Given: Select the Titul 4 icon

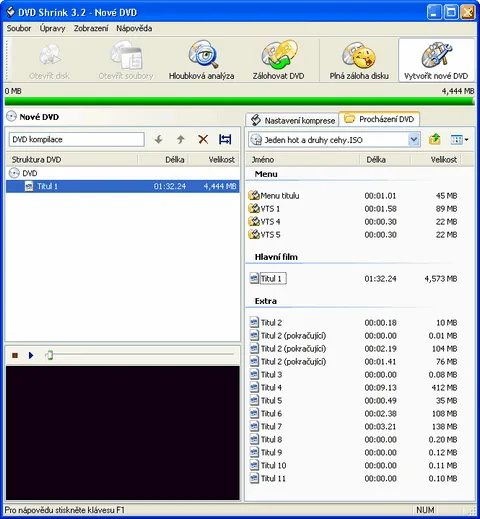Looking at the screenshot, I should coord(254,387).
